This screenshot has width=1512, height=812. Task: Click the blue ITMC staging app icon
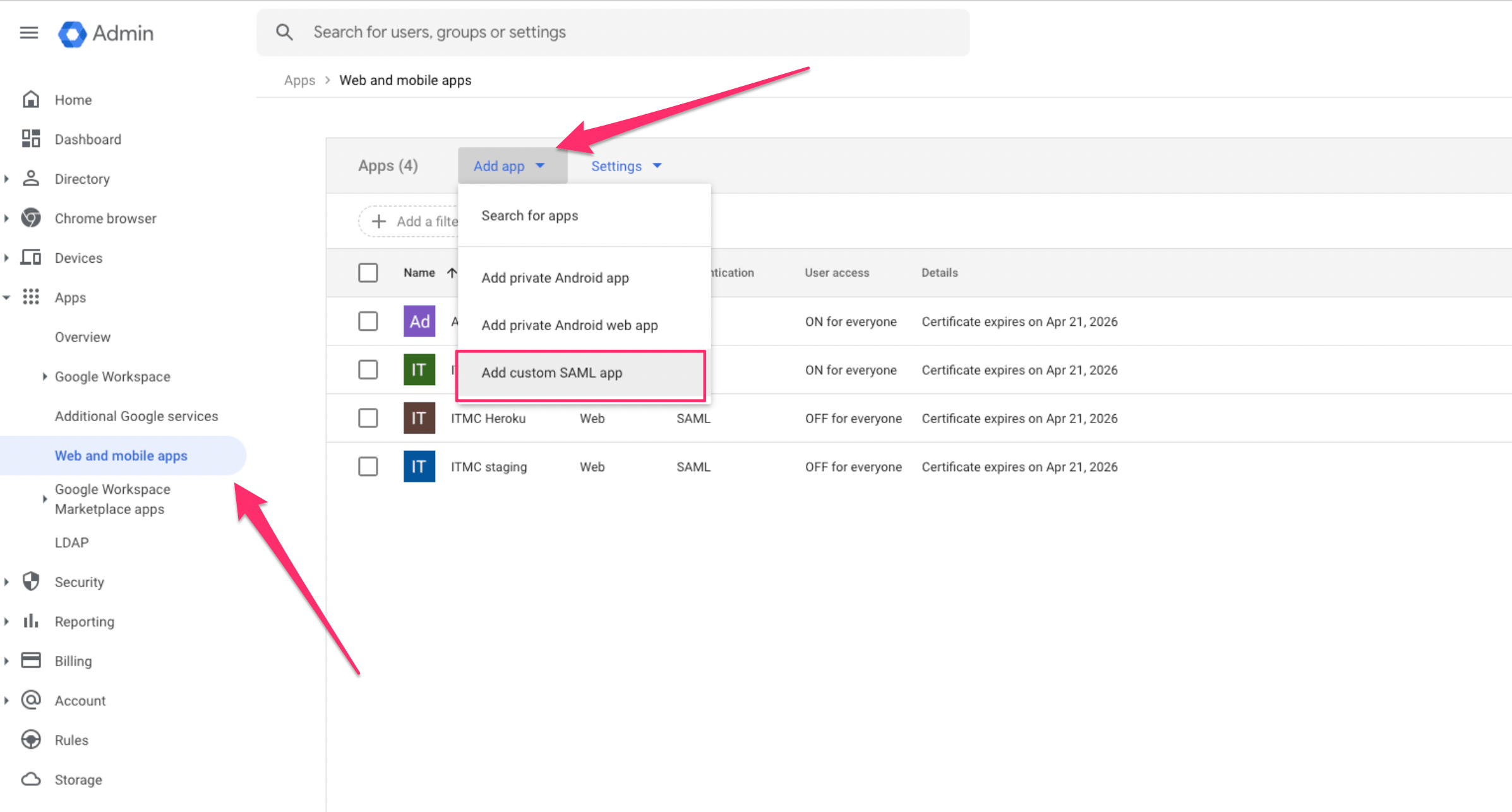click(419, 467)
